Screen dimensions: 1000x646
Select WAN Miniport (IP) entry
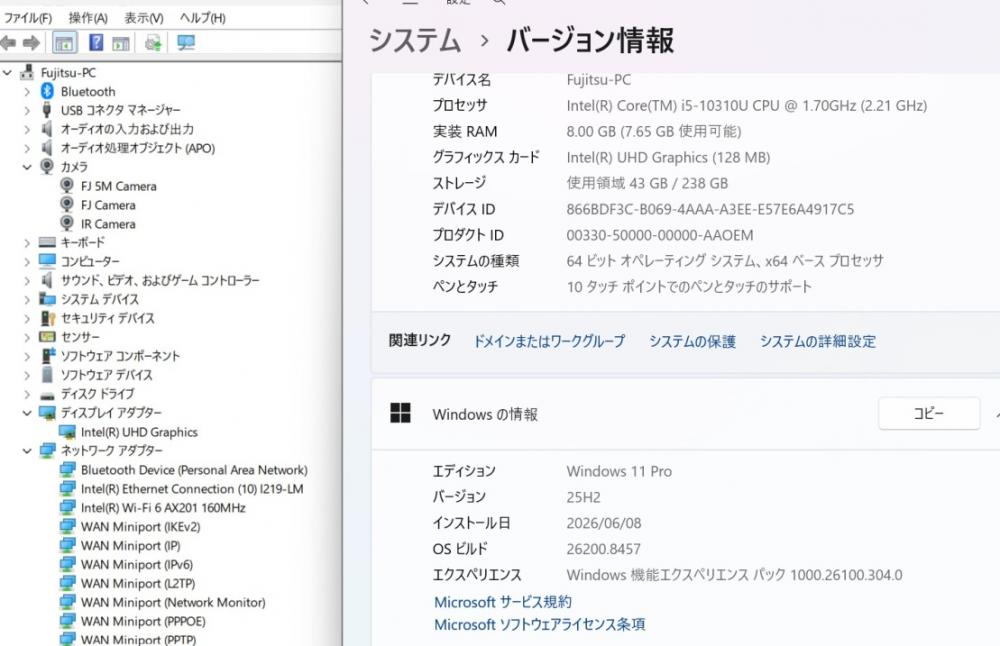[130, 546]
